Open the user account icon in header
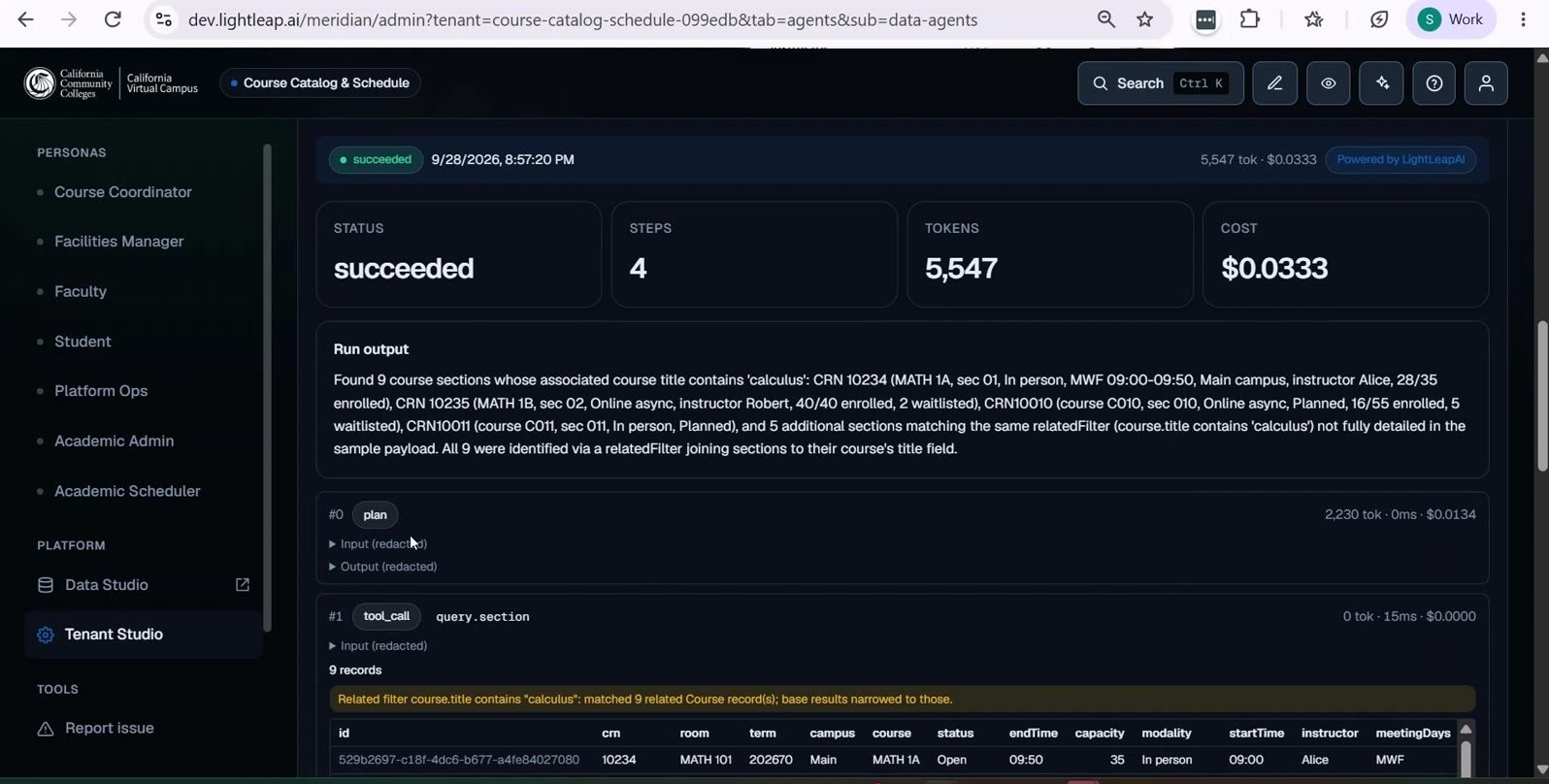Viewport: 1549px width, 784px height. point(1486,83)
